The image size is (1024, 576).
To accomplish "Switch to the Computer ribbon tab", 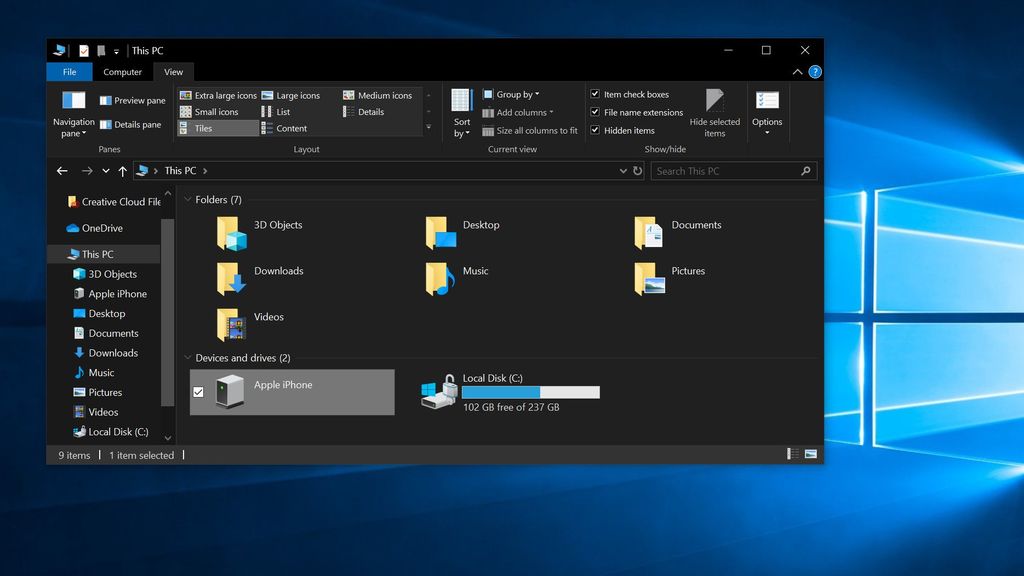I will pos(122,71).
